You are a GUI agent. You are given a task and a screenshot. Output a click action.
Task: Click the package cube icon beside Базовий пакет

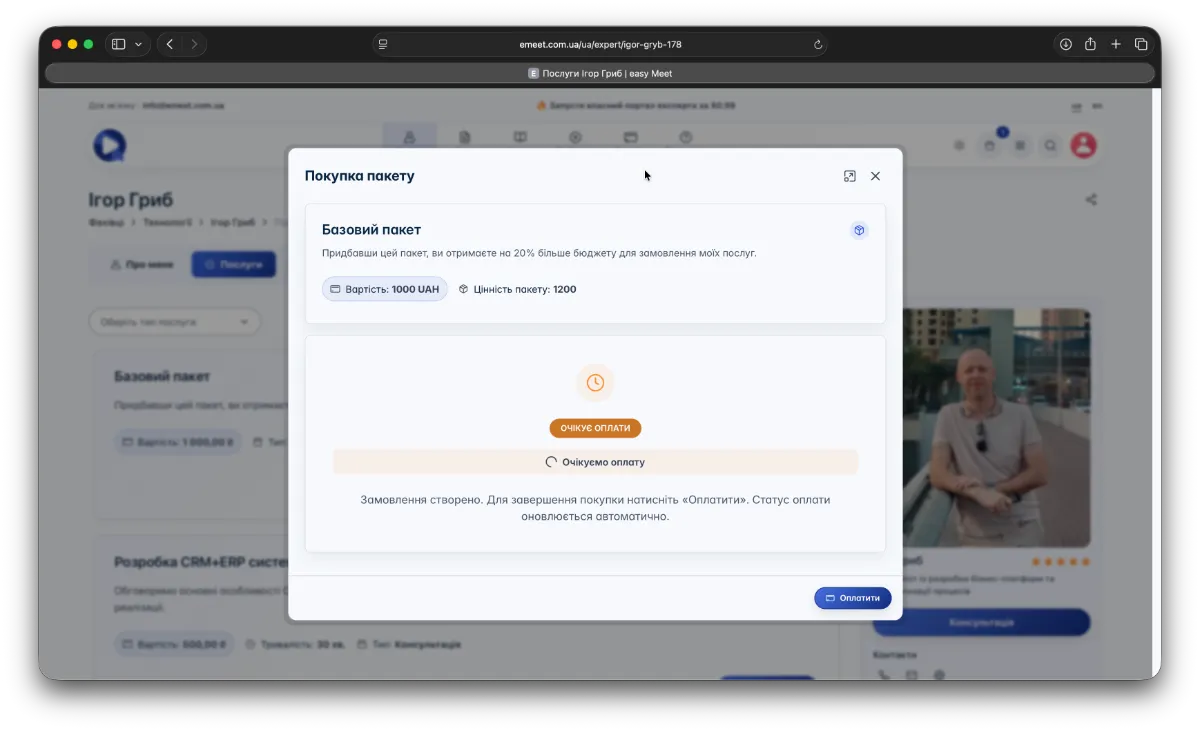858,231
